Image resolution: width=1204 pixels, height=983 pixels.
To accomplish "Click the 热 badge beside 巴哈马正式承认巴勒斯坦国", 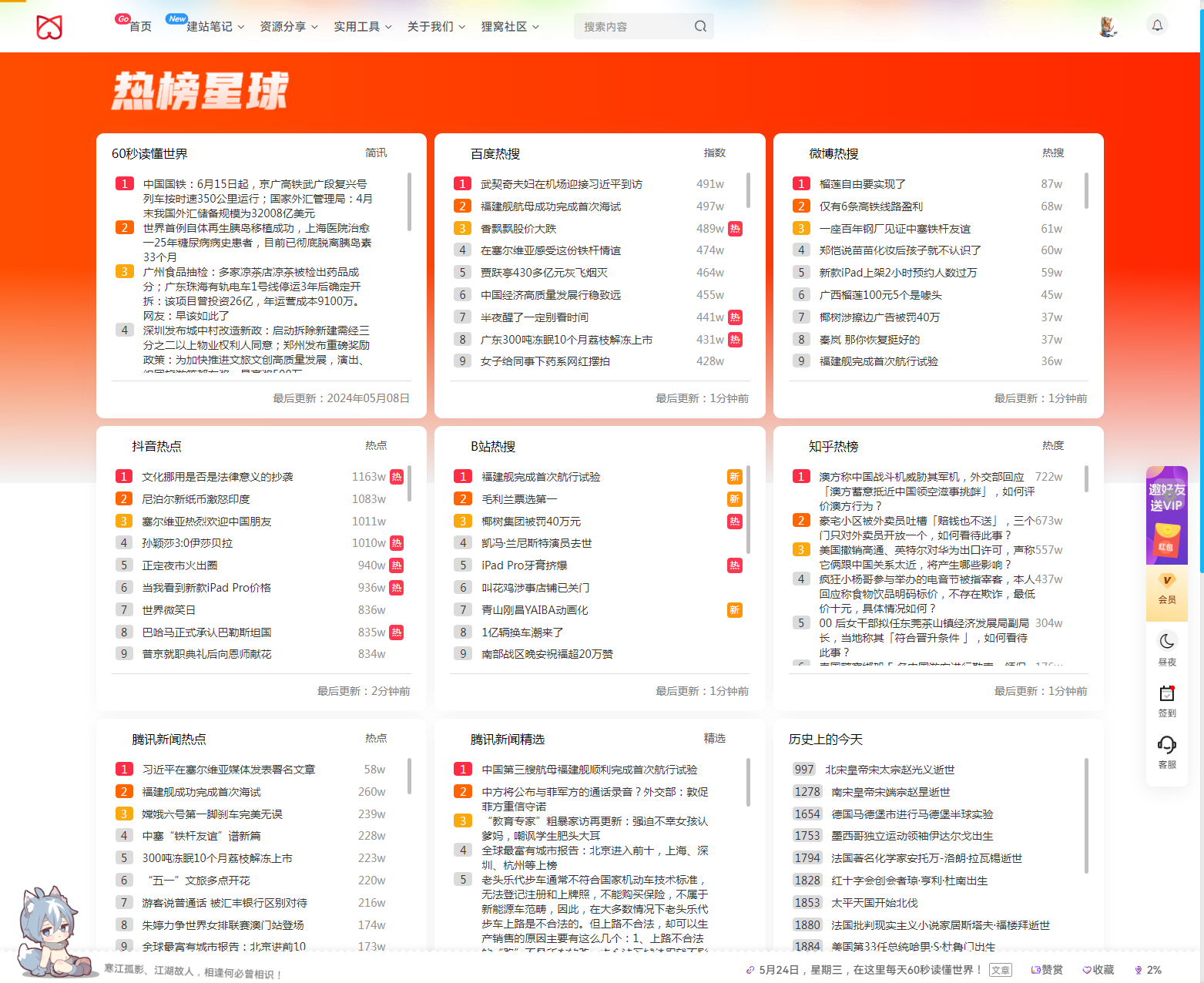I will click(x=396, y=632).
